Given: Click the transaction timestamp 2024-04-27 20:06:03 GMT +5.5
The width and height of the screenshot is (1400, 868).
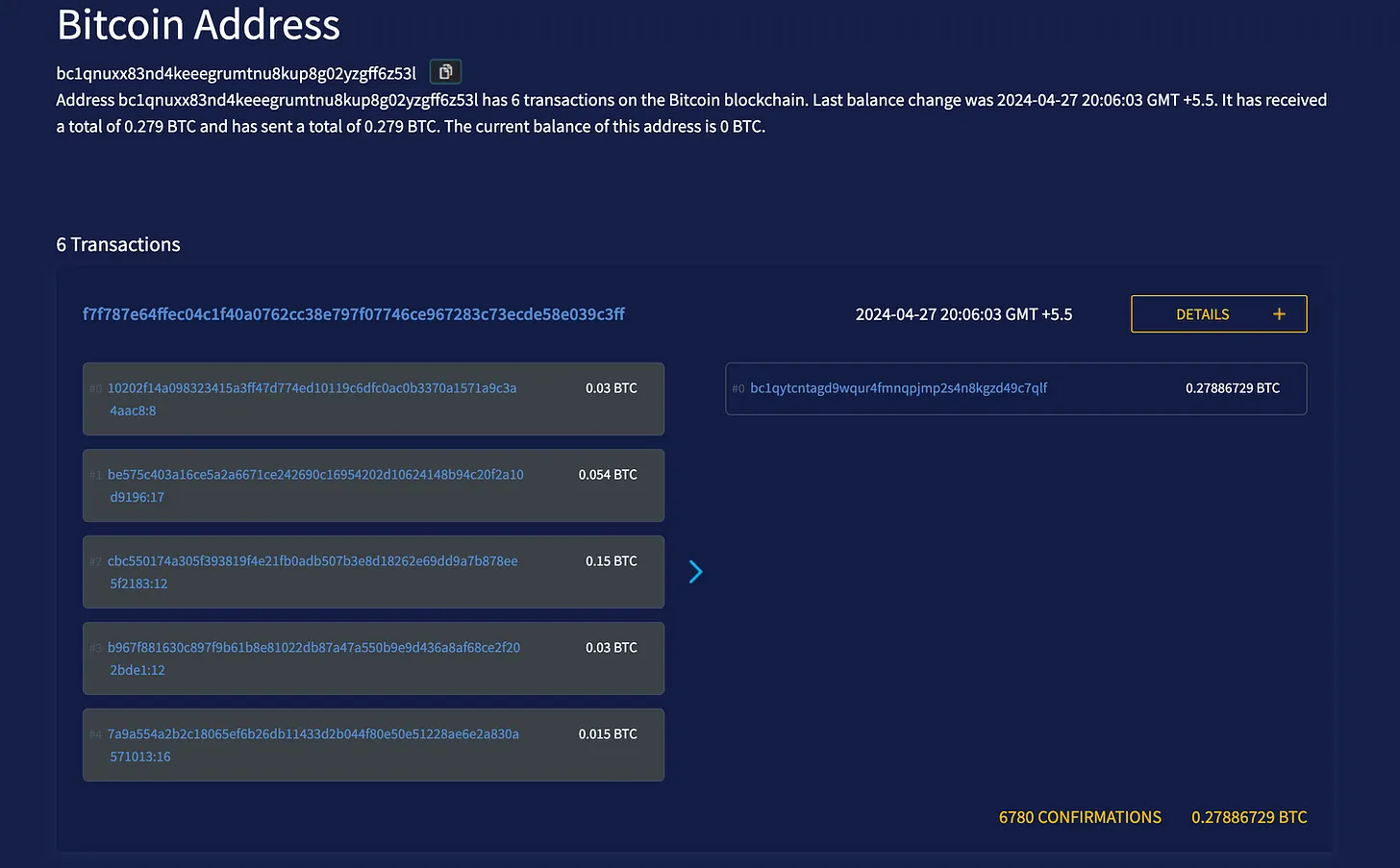Looking at the screenshot, I should click(963, 314).
